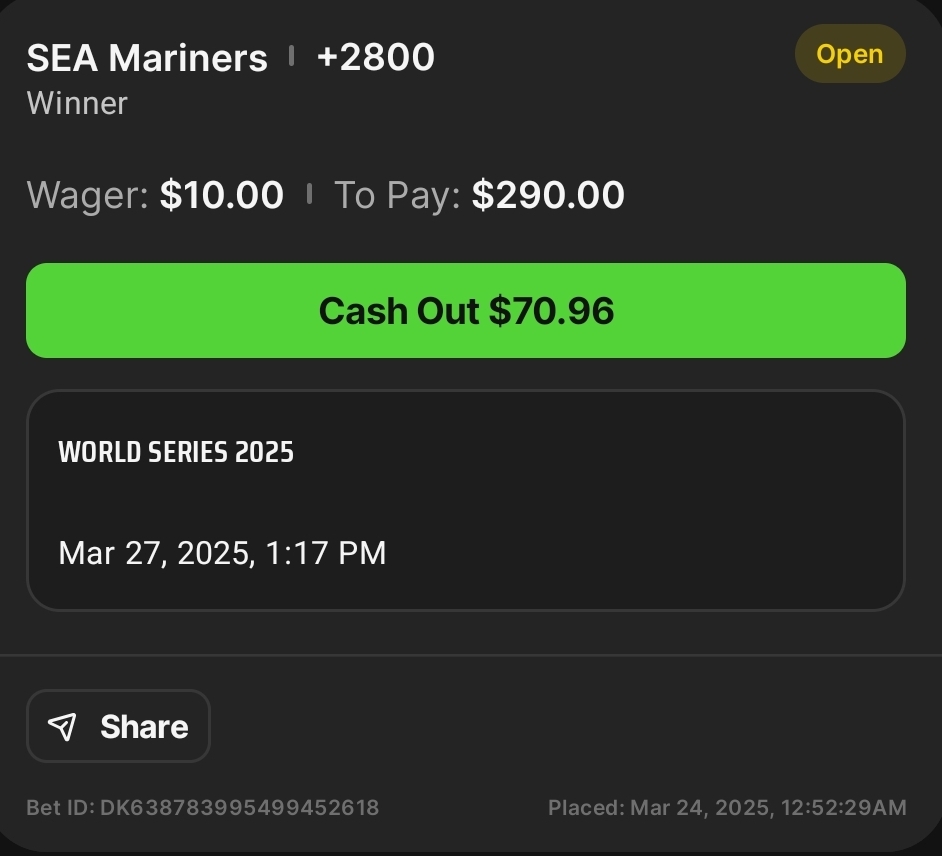Click the Mar 27, 2025, 1:17 PM event time

tap(222, 553)
